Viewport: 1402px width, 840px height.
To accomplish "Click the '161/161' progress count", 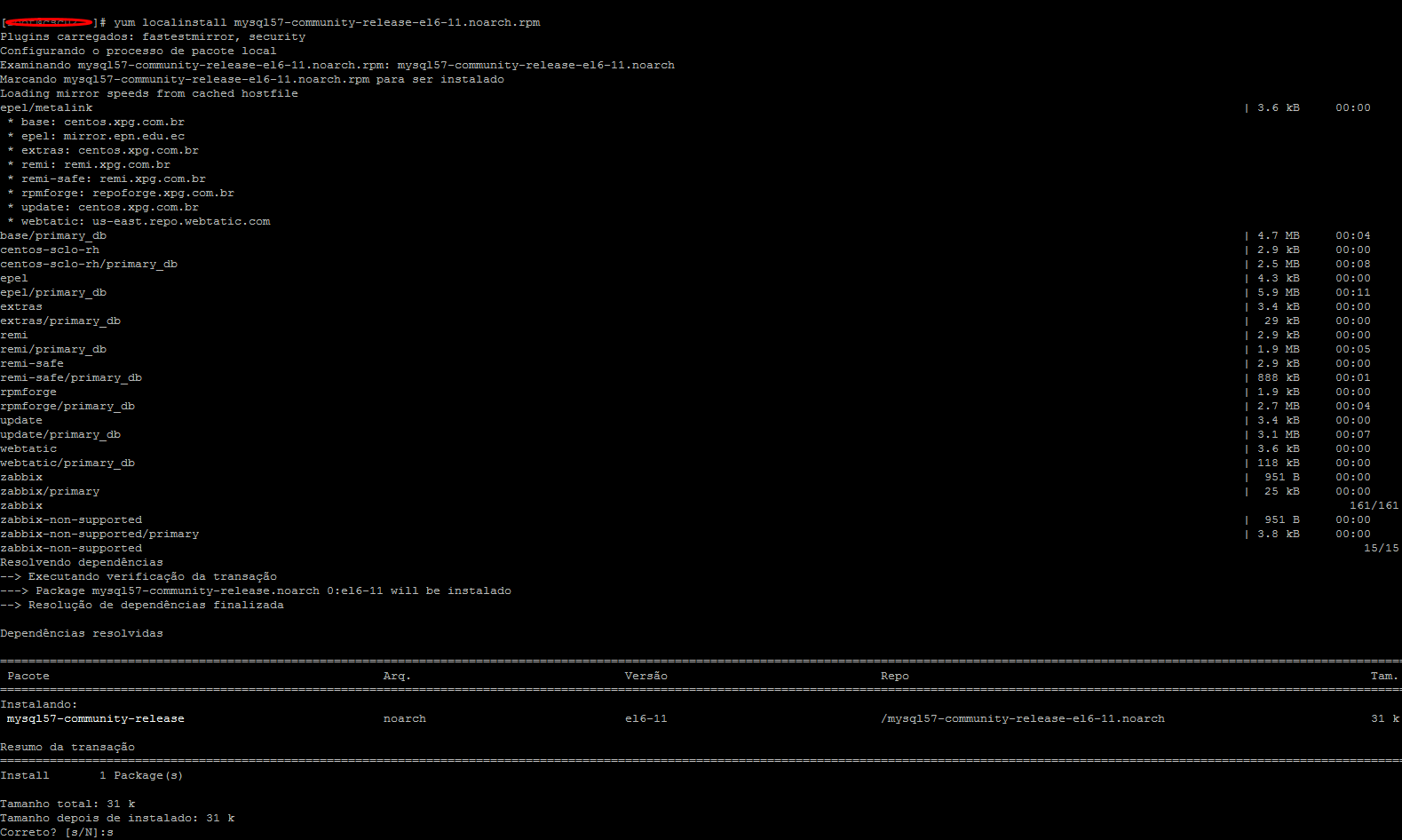I will [1374, 505].
